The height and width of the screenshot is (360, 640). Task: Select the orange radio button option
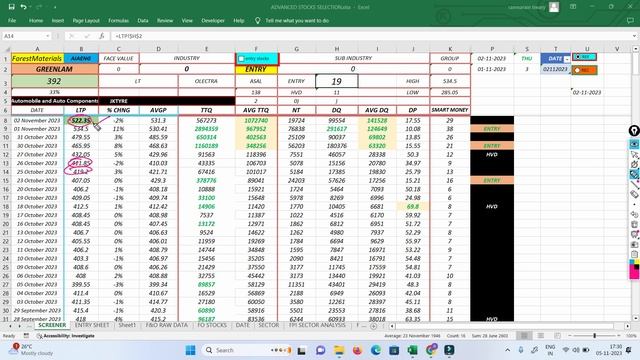(578, 70)
